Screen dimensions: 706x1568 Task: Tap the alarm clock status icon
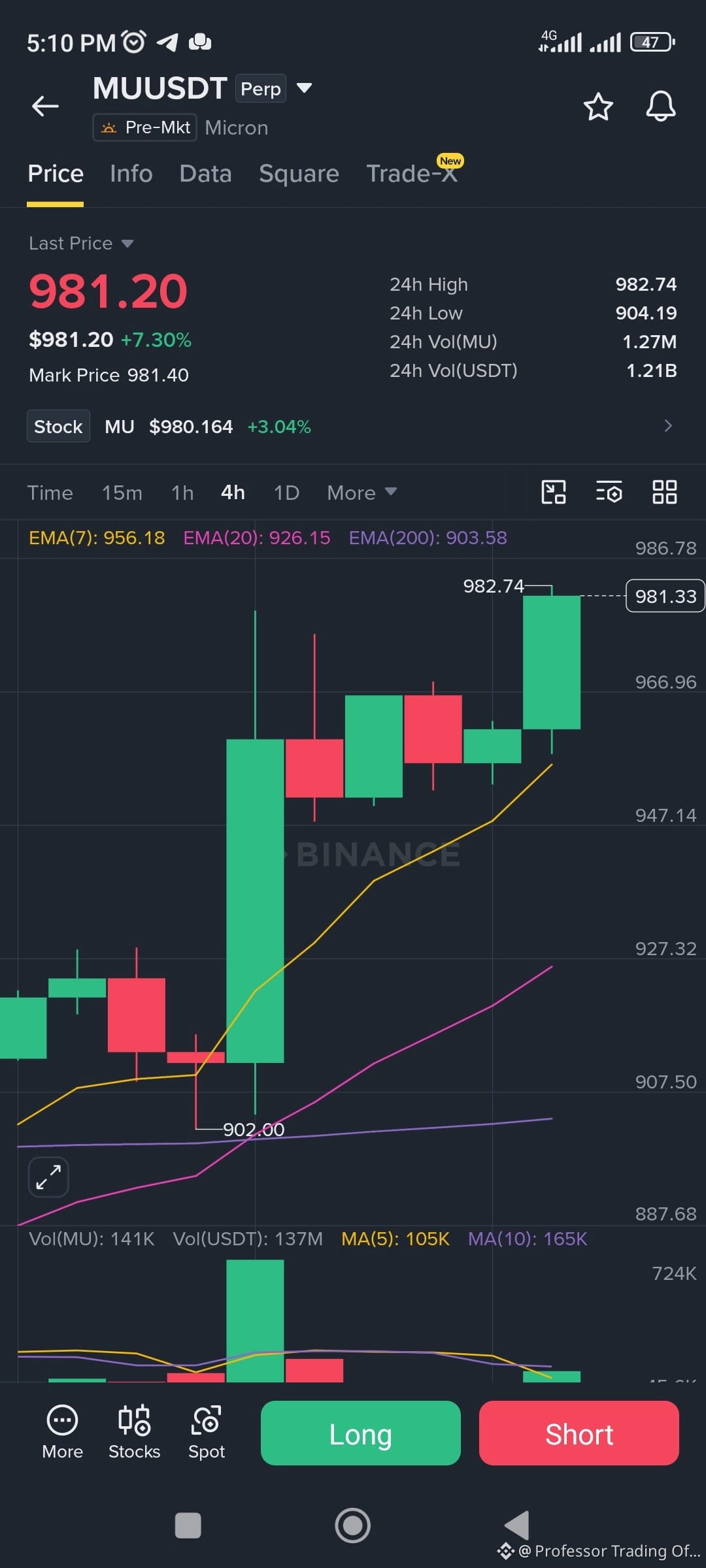click(134, 42)
